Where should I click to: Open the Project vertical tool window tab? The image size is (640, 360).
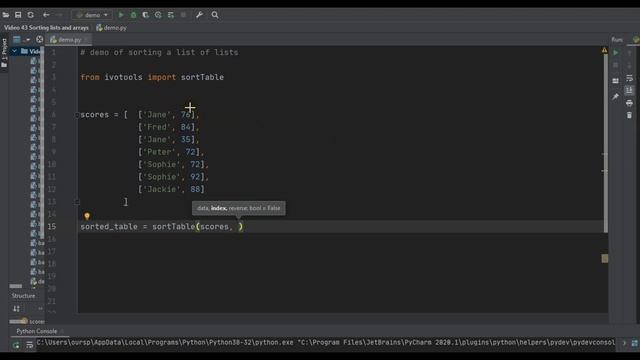point(4,53)
